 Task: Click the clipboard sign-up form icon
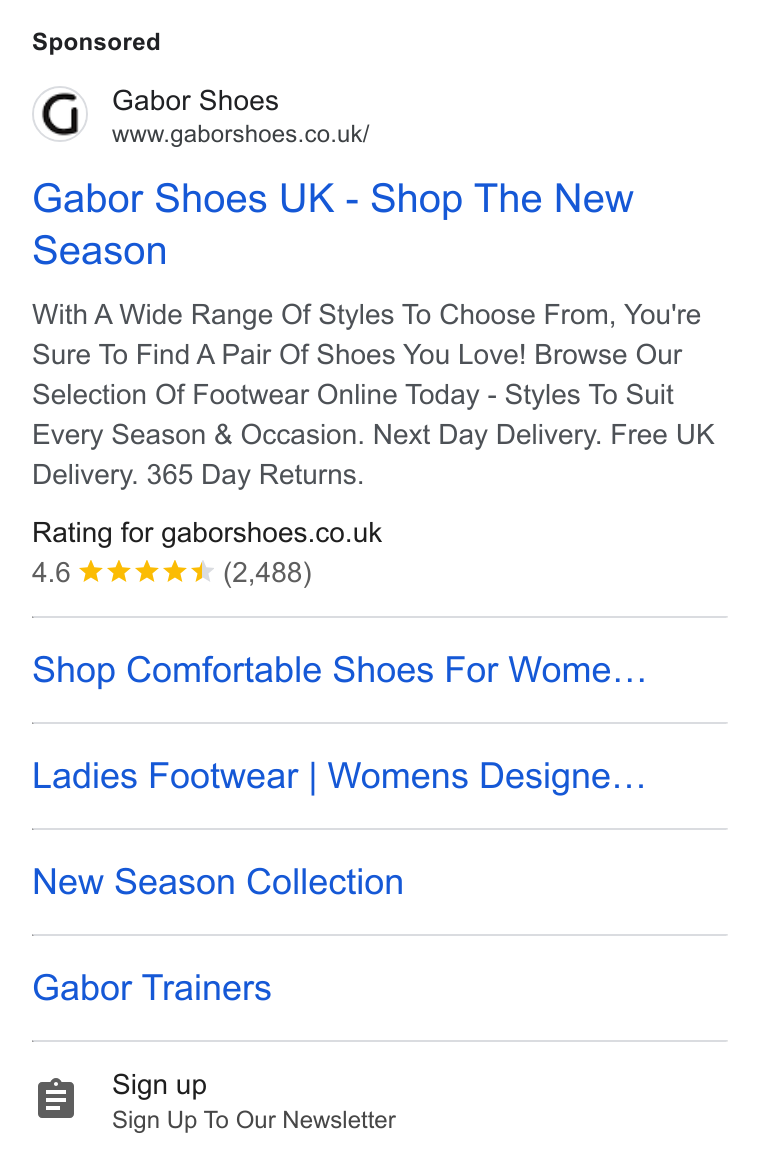[56, 1100]
